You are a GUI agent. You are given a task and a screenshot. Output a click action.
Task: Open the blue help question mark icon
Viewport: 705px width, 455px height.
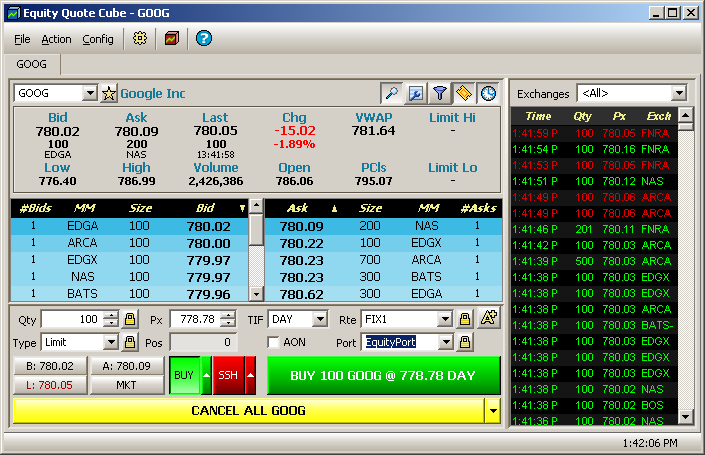tap(204, 39)
